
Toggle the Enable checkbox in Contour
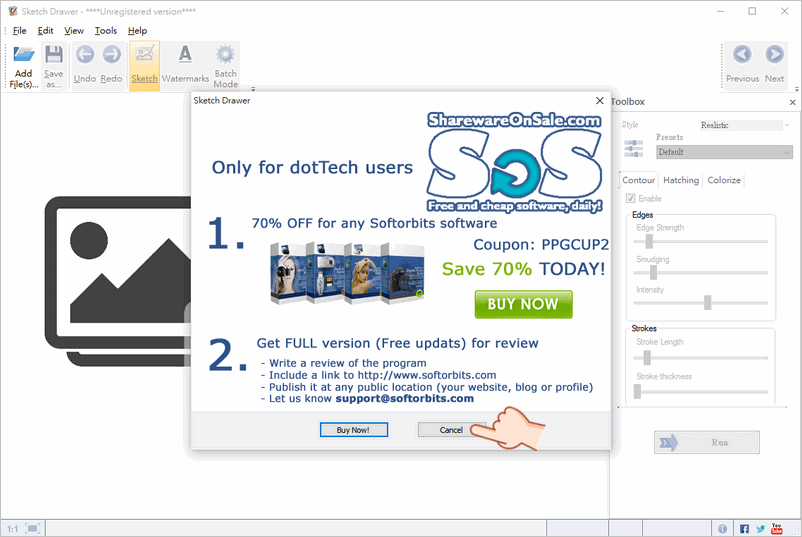(631, 198)
